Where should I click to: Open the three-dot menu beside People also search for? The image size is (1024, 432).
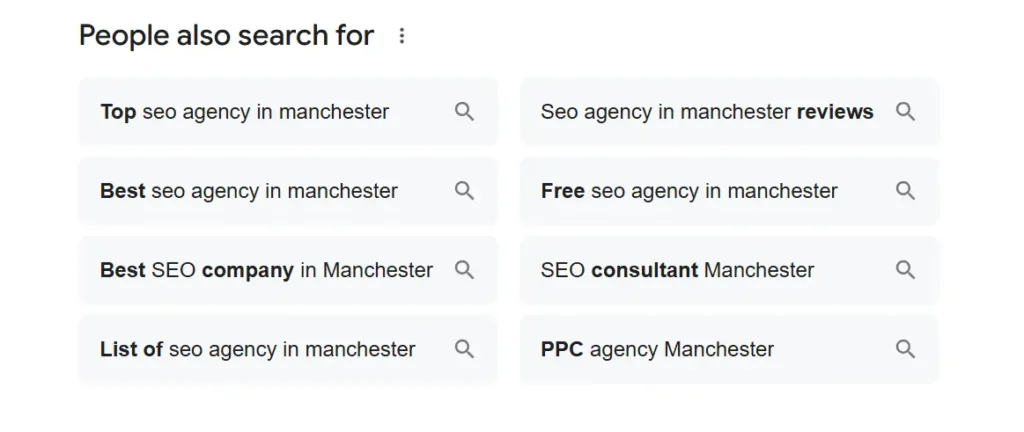402,36
